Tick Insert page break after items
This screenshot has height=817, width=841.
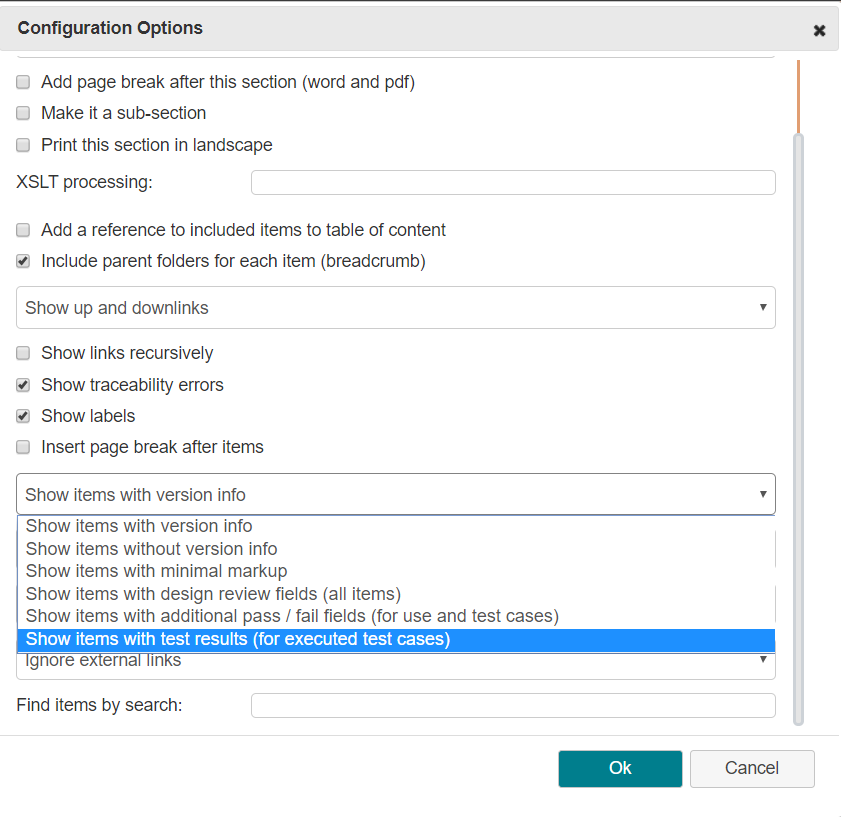[x=23, y=447]
